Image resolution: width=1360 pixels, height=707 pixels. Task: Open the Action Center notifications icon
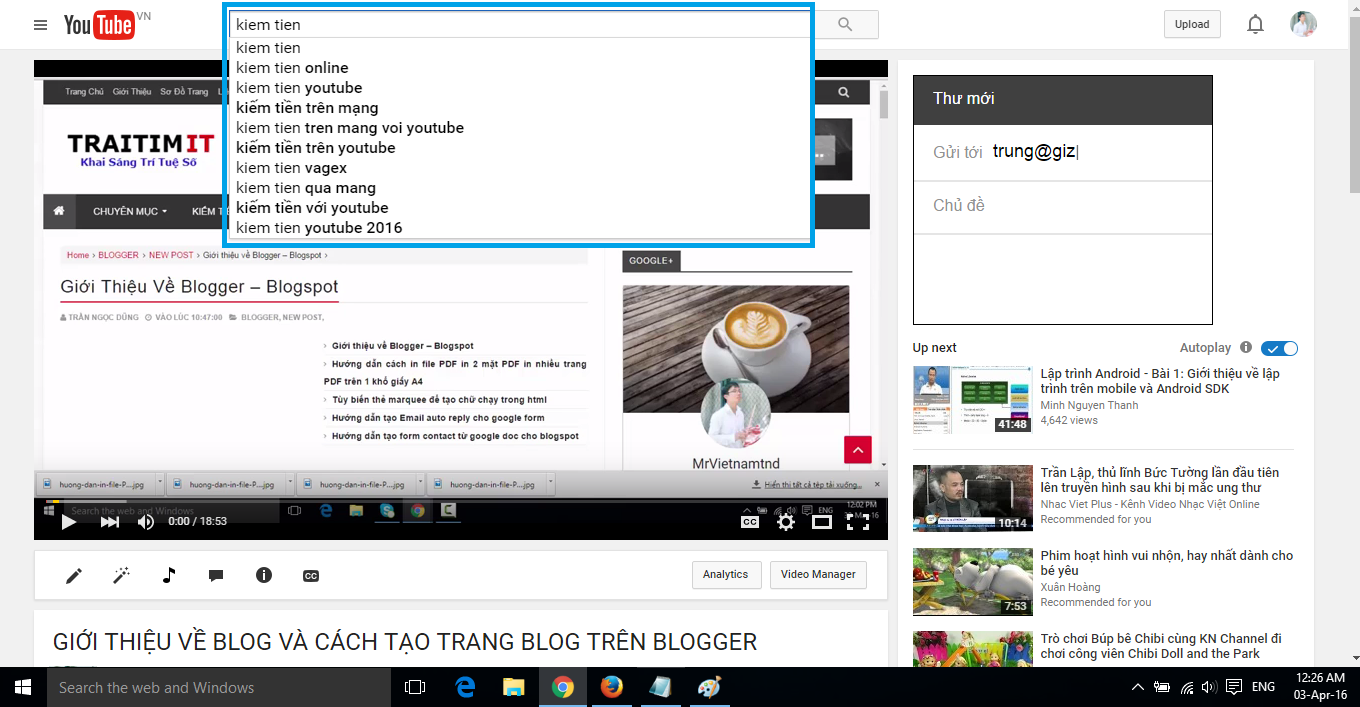1234,687
